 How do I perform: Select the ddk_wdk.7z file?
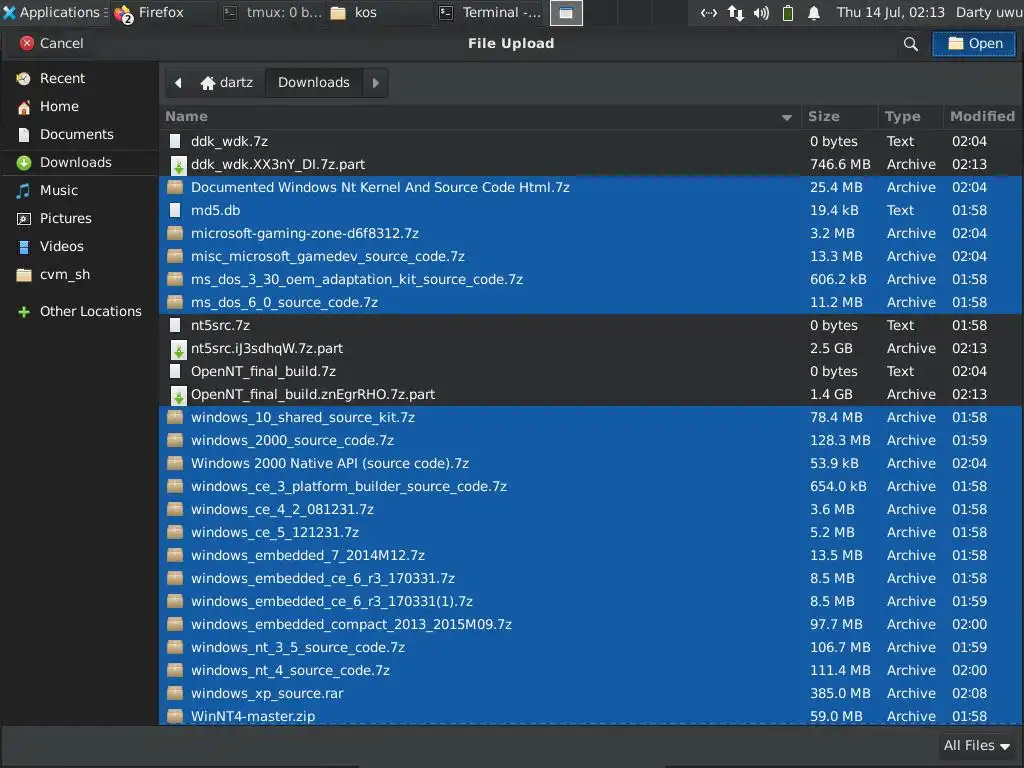(x=591, y=142)
